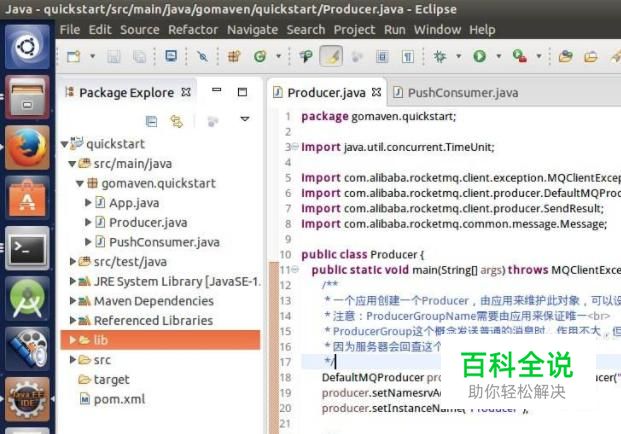Screen dimensions: 621x434
Task: Open the Source menu
Action: click(x=140, y=30)
